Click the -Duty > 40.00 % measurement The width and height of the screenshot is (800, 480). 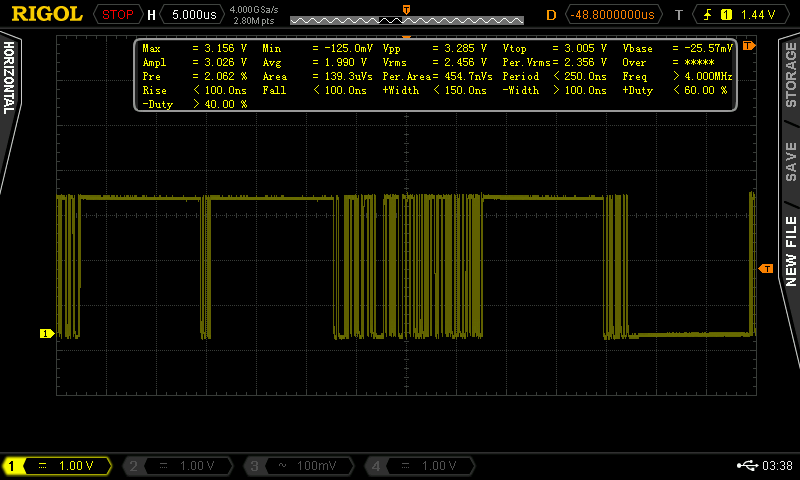(x=195, y=104)
